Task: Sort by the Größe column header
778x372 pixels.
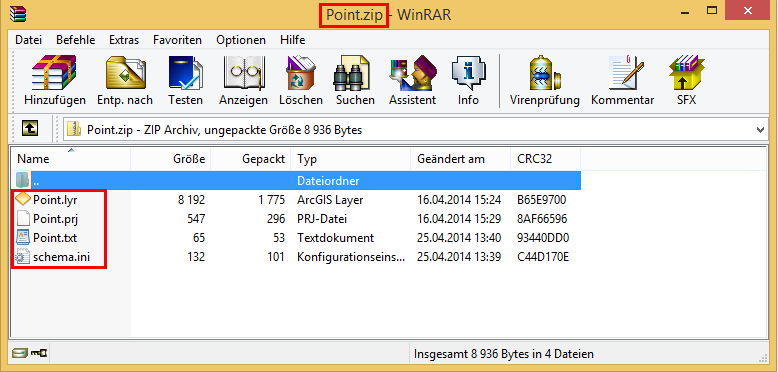Action: (x=171, y=159)
